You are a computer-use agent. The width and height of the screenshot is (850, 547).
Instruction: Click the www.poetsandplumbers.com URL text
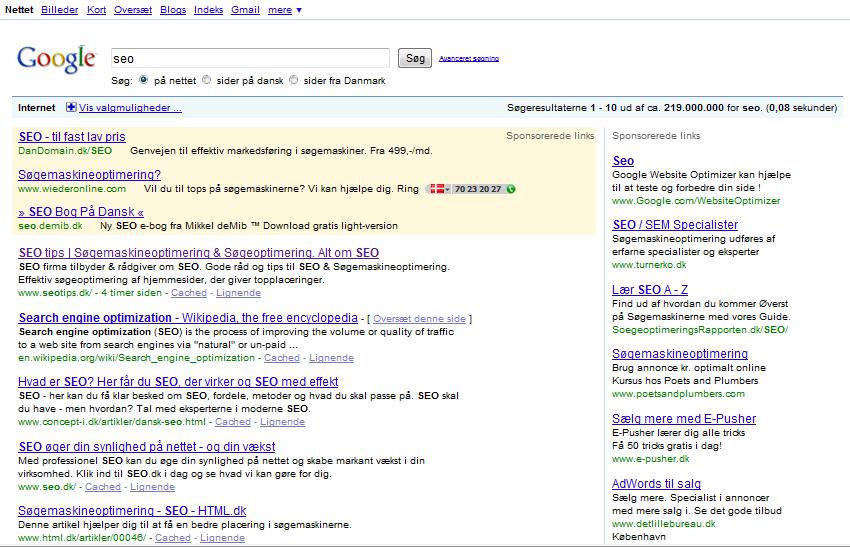tap(679, 394)
